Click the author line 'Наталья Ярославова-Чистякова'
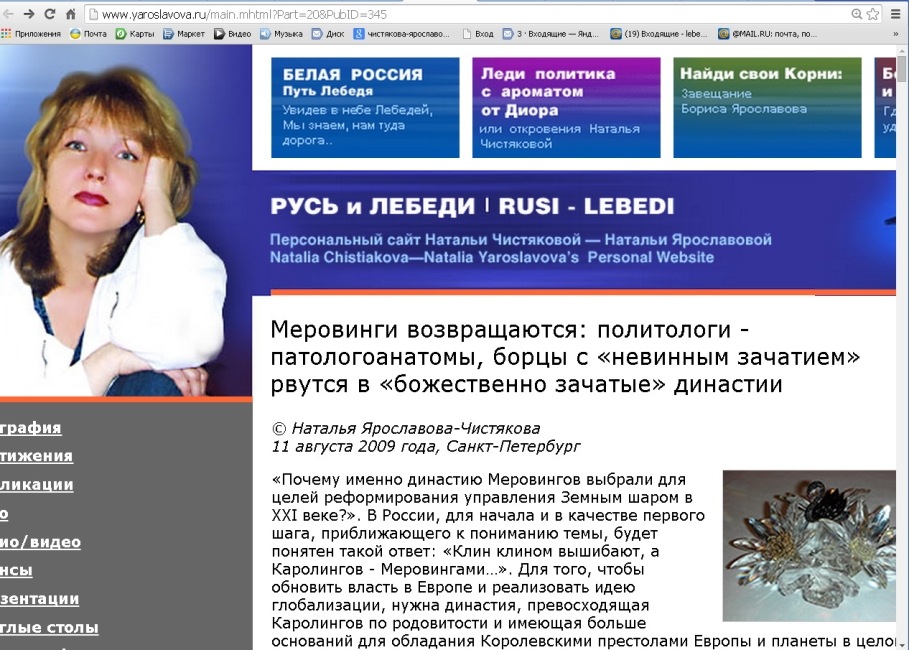This screenshot has width=909, height=650. 416,428
